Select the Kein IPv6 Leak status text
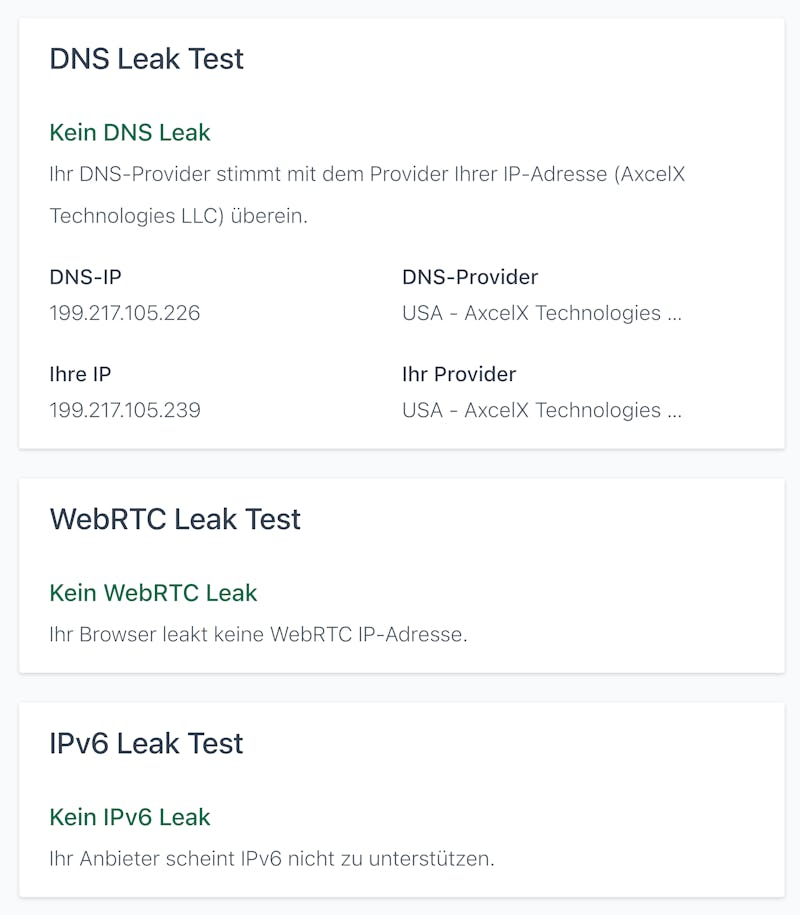 (x=130, y=817)
